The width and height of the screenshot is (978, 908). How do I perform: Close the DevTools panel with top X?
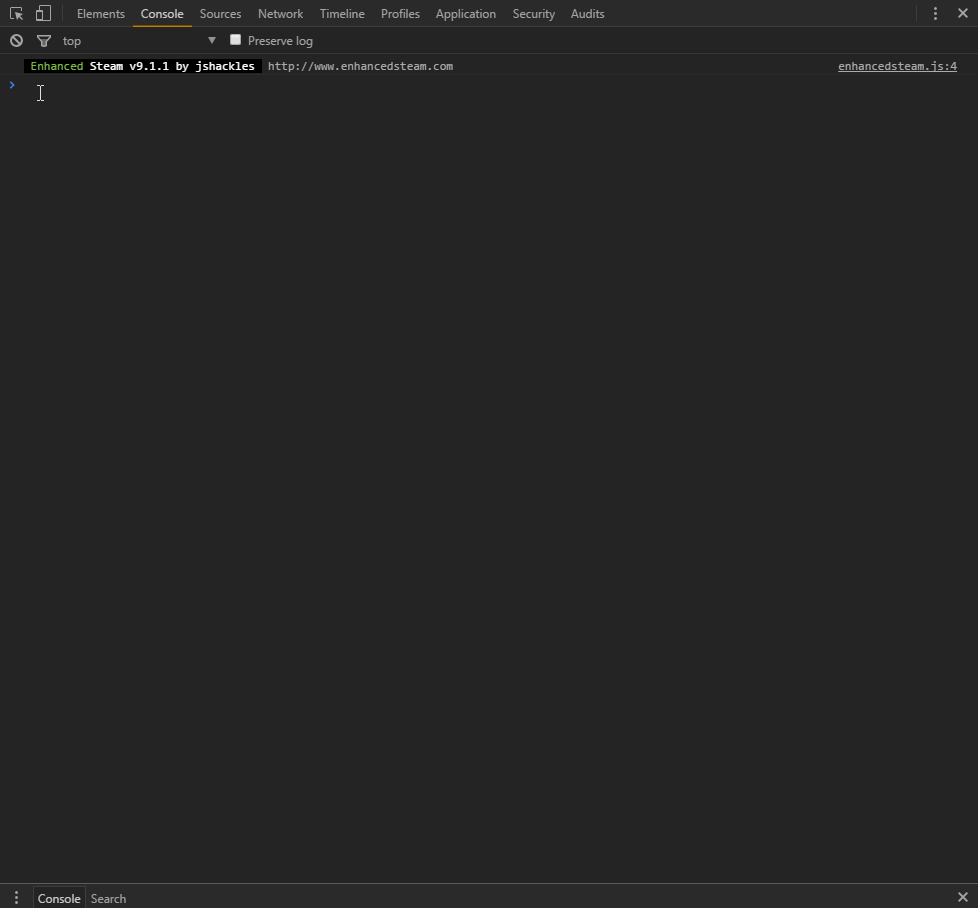(x=962, y=13)
